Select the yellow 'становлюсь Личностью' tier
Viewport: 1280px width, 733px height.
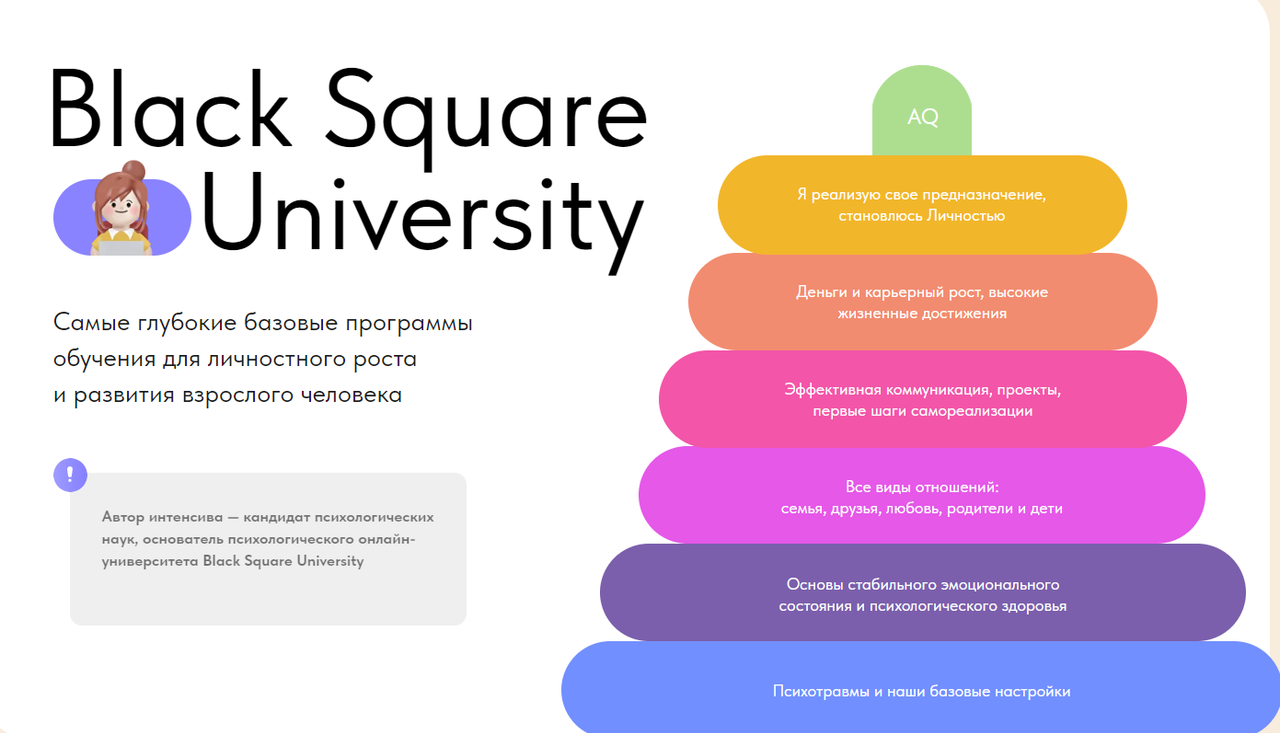click(x=921, y=205)
